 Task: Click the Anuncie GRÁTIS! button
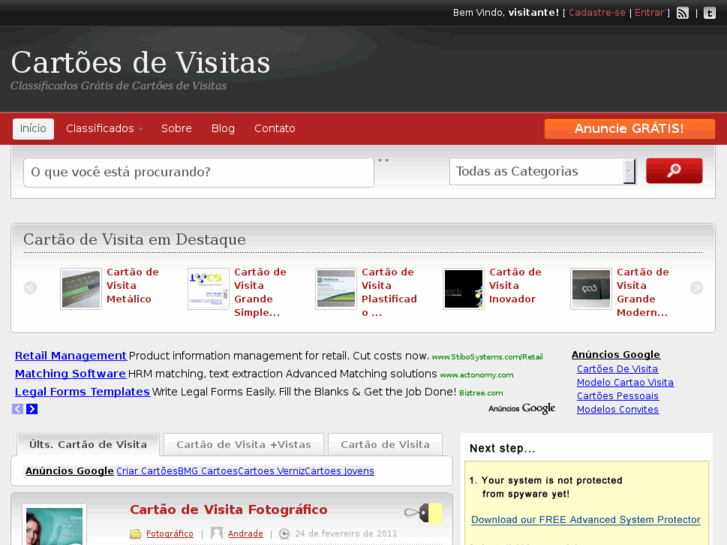629,128
